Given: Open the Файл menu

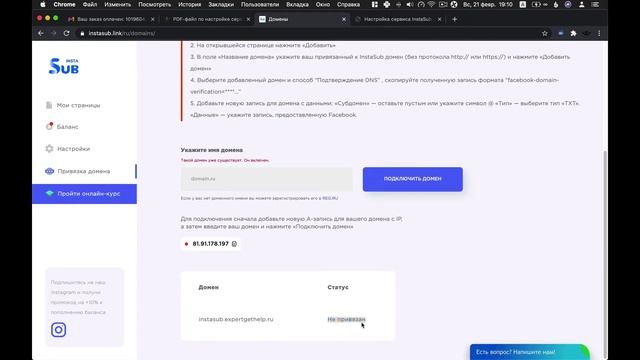Looking at the screenshot, I should point(90,4).
